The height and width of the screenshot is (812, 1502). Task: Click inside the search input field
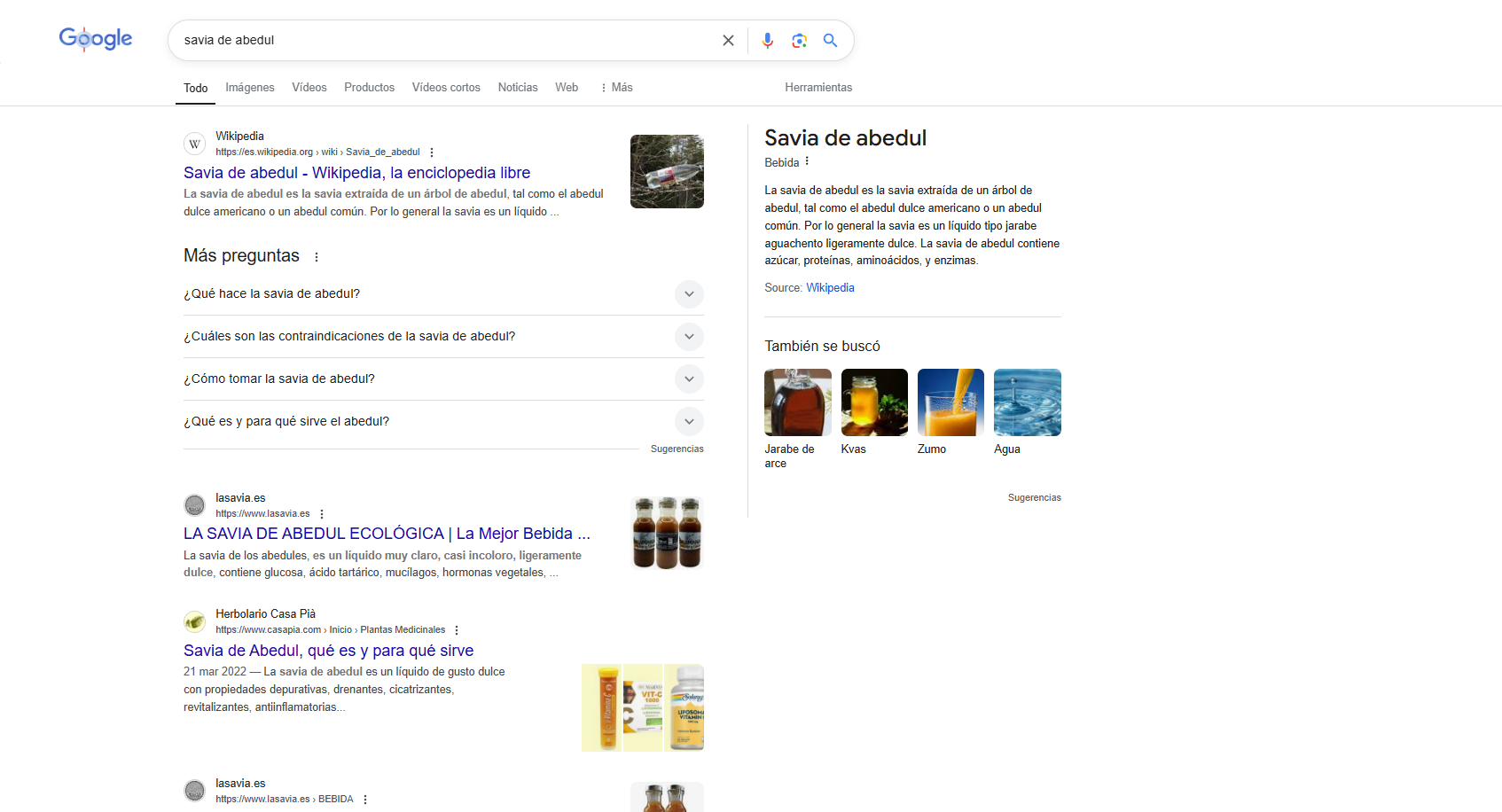point(443,40)
